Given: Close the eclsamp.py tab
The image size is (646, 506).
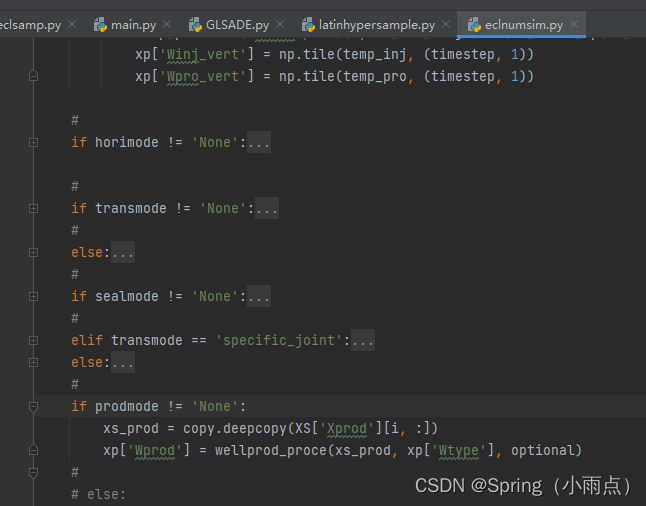Looking at the screenshot, I should [72, 24].
